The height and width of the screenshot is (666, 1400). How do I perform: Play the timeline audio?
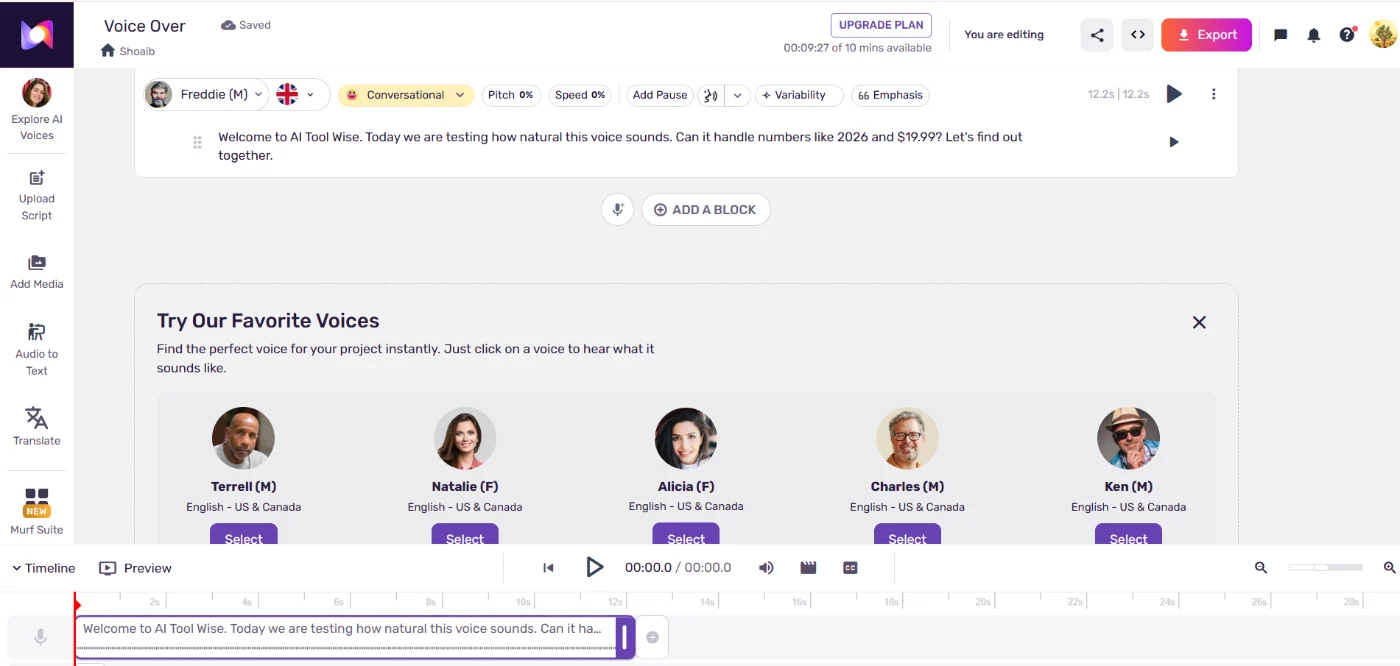coord(594,567)
